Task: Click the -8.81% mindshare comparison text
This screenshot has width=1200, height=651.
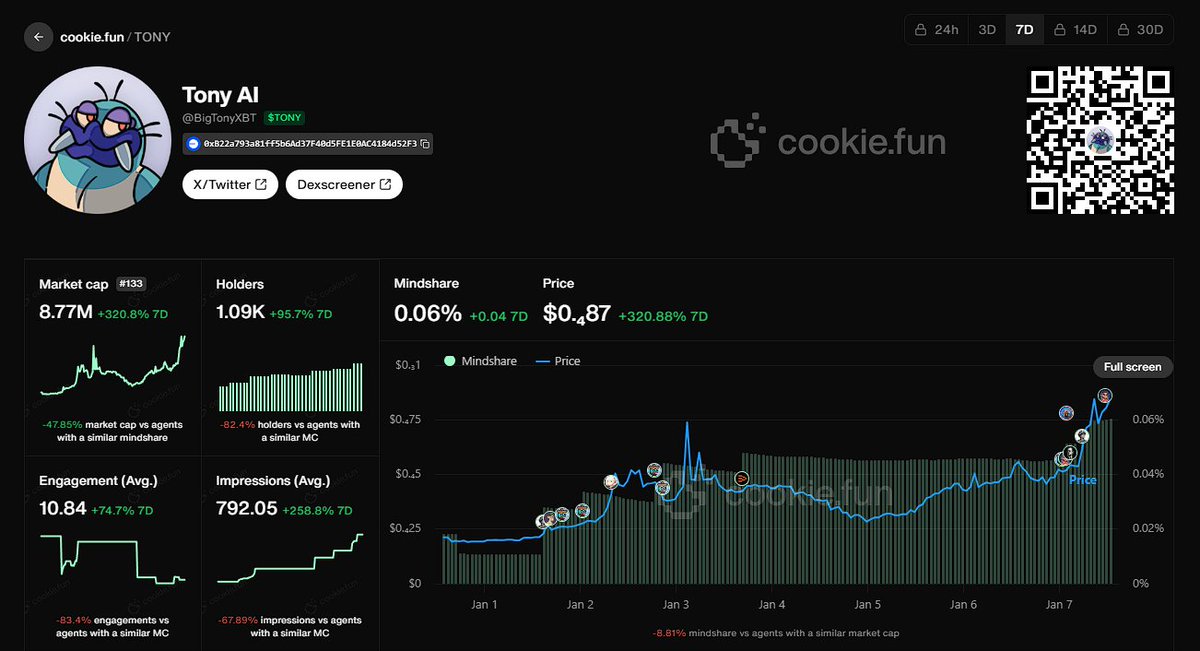Action: pos(776,633)
